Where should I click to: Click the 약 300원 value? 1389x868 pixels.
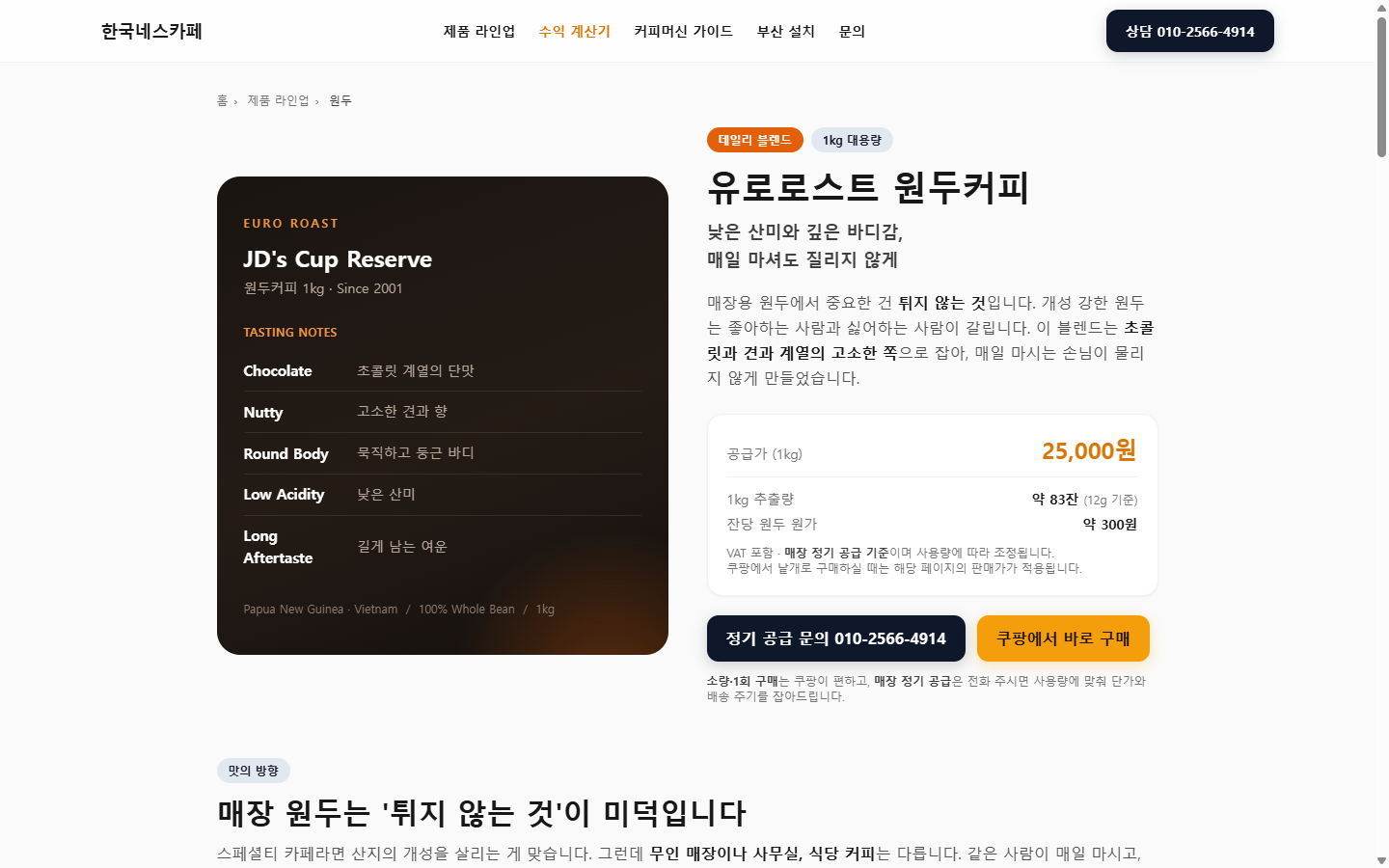coord(1110,525)
